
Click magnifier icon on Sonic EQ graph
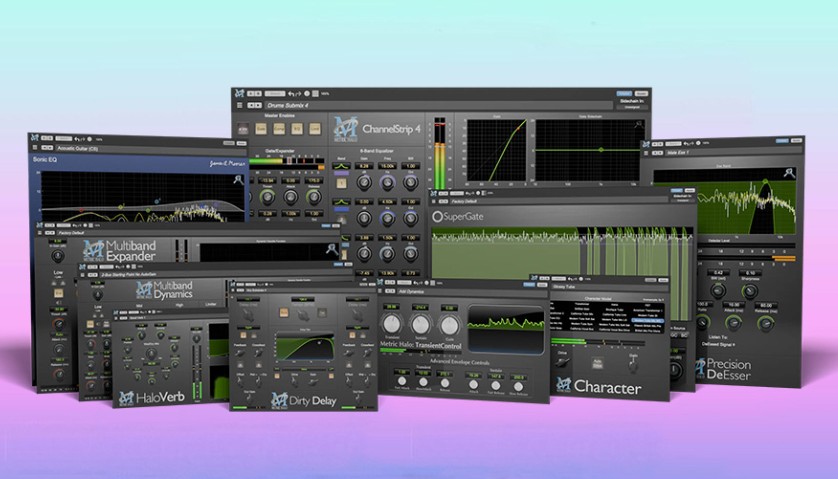pos(238,180)
